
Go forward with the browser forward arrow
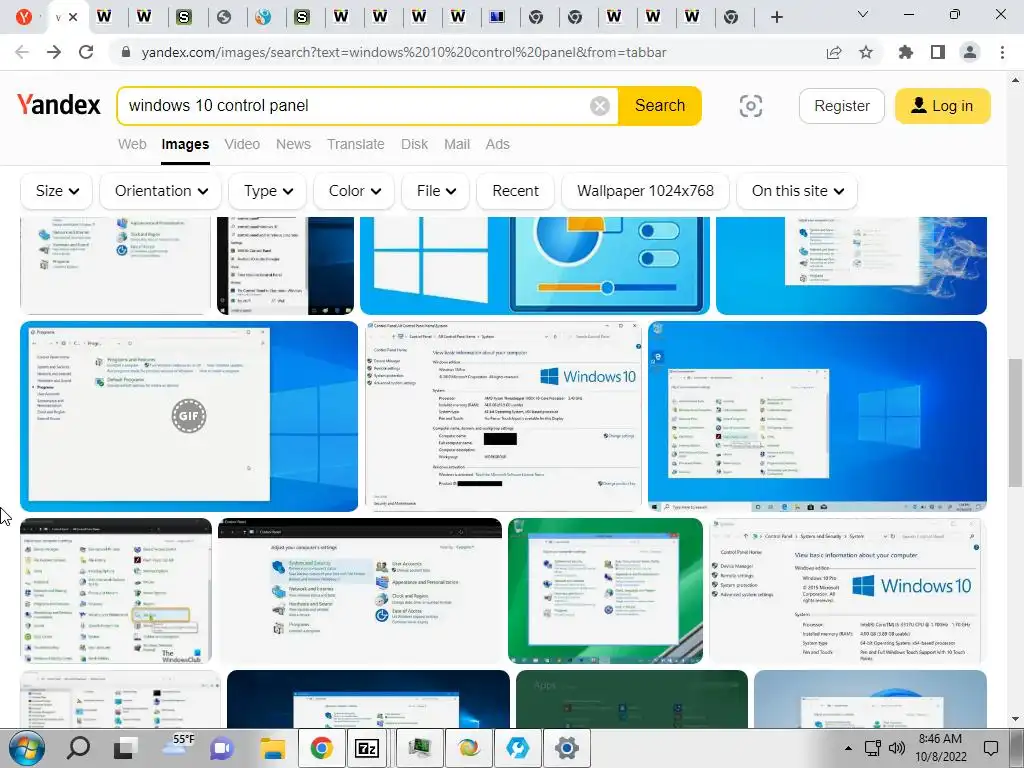click(x=54, y=52)
